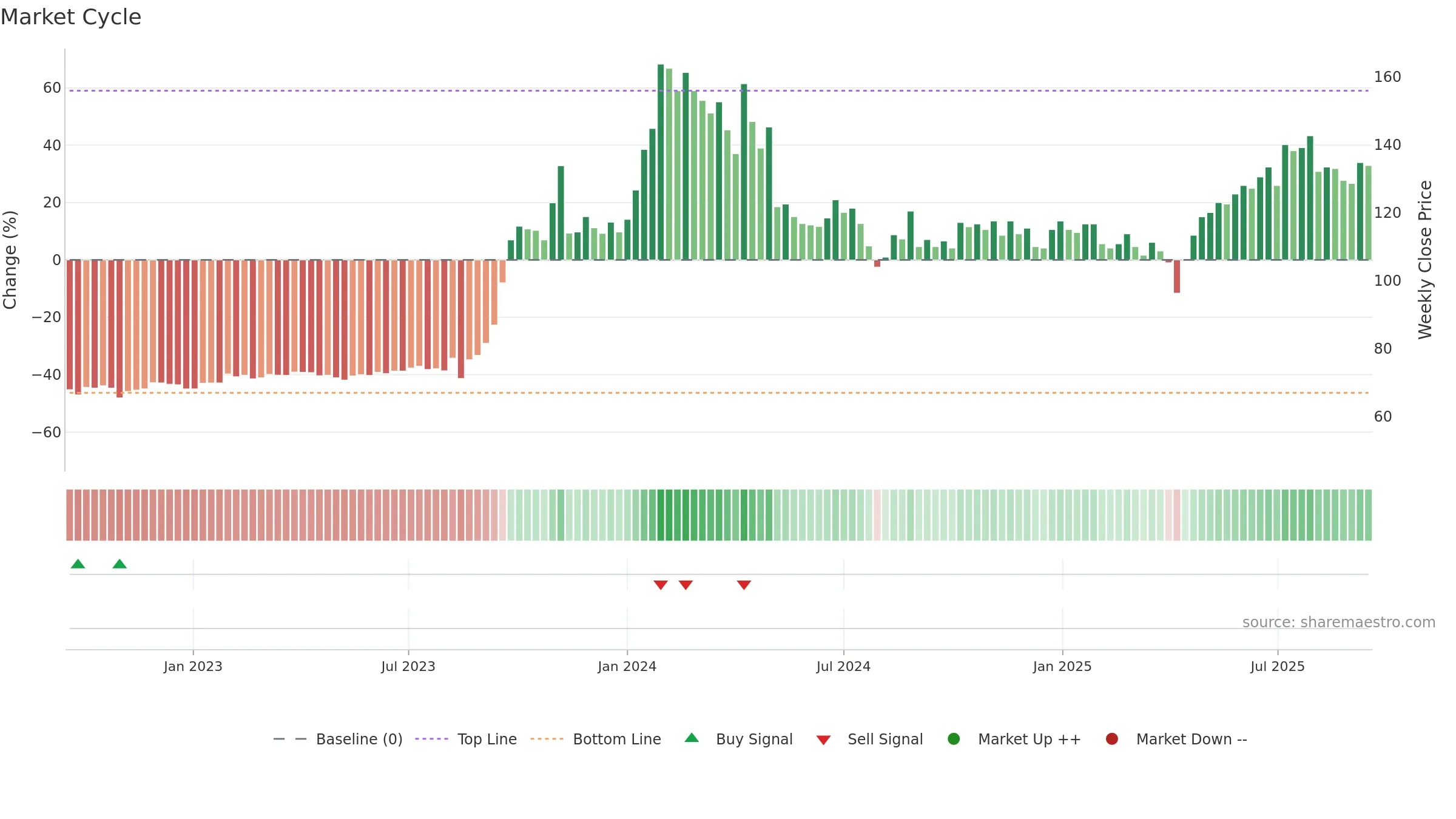Click the Market Up ++ green dot

[x=954, y=739]
